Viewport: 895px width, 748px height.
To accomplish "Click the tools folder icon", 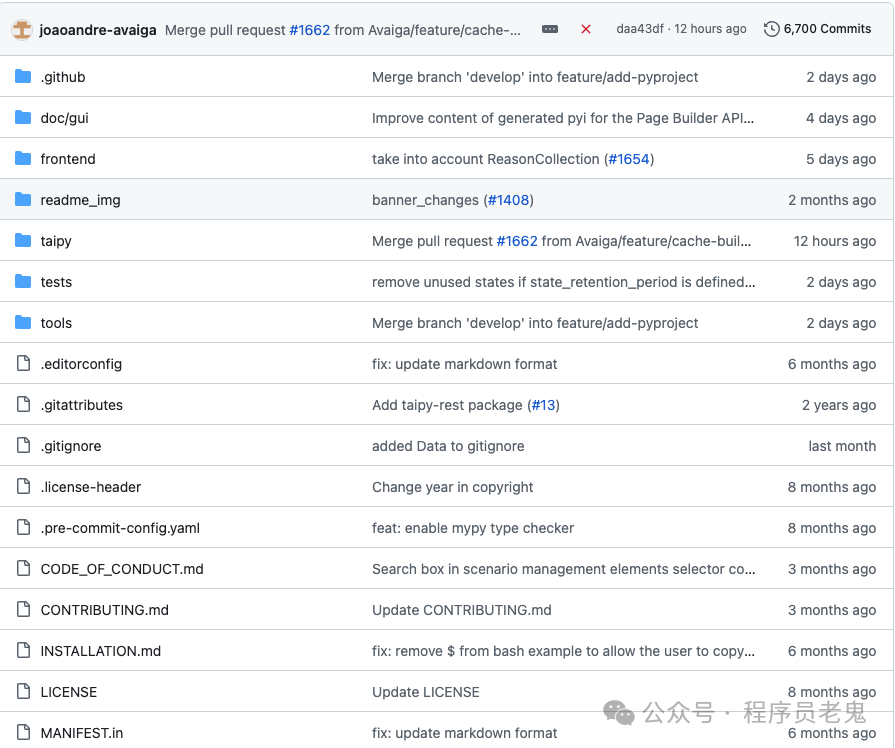I will (x=23, y=323).
